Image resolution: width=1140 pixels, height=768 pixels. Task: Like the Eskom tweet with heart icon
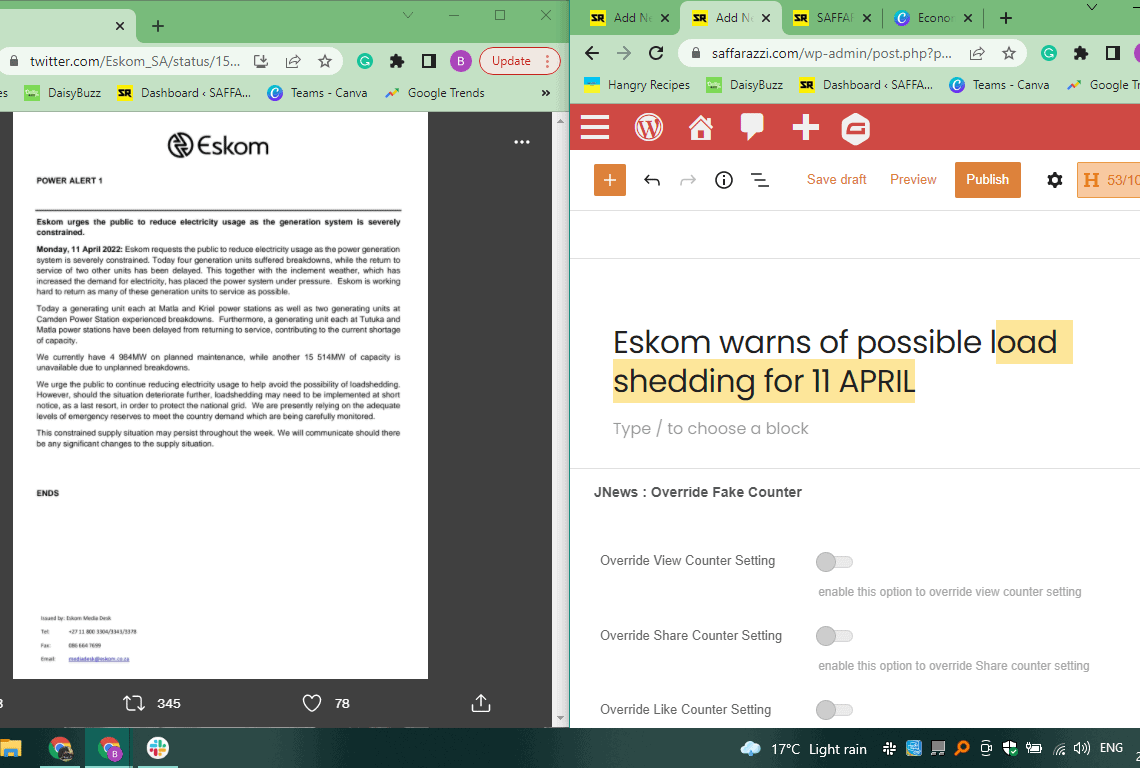[312, 703]
